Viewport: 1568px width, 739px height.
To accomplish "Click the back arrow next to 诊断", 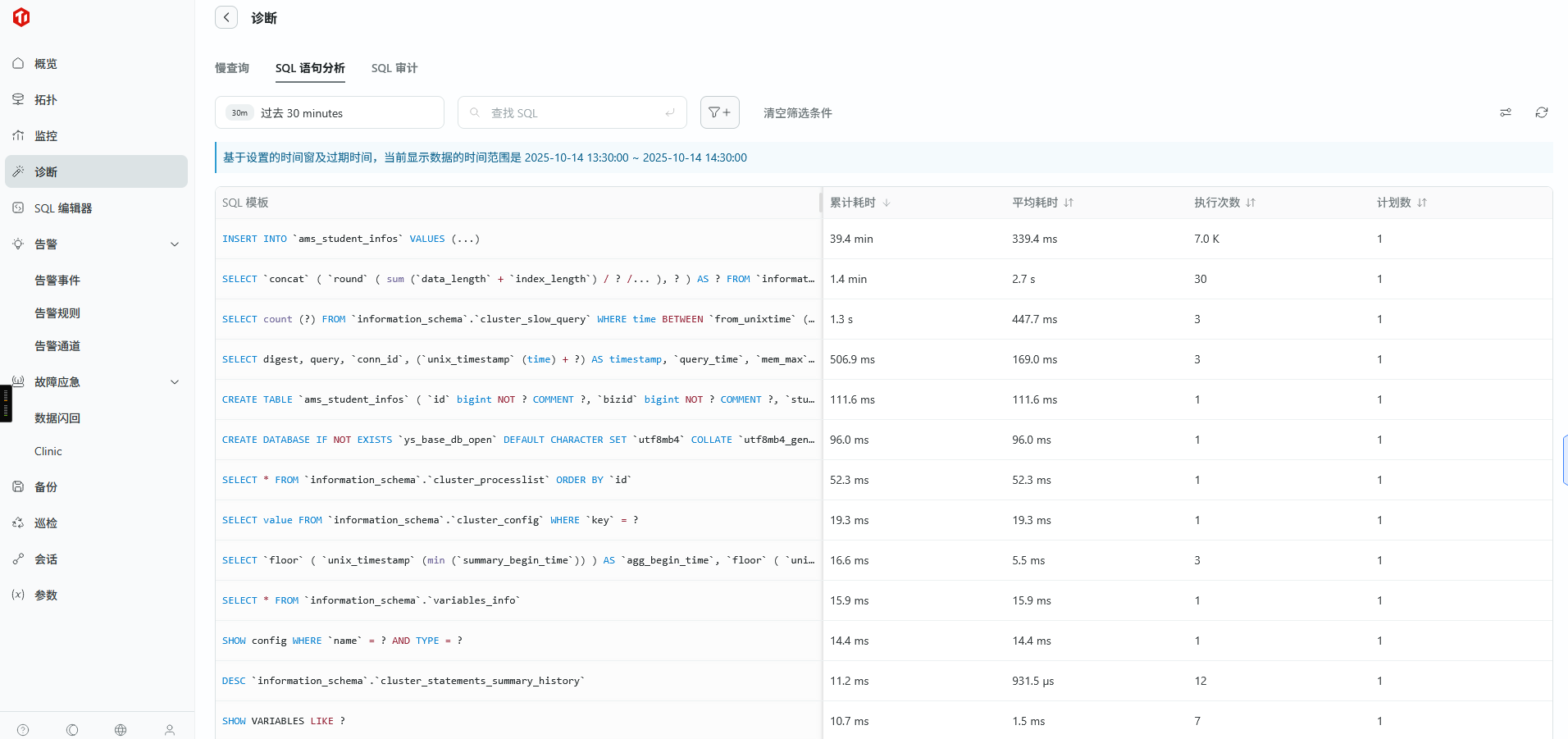I will tap(226, 17).
